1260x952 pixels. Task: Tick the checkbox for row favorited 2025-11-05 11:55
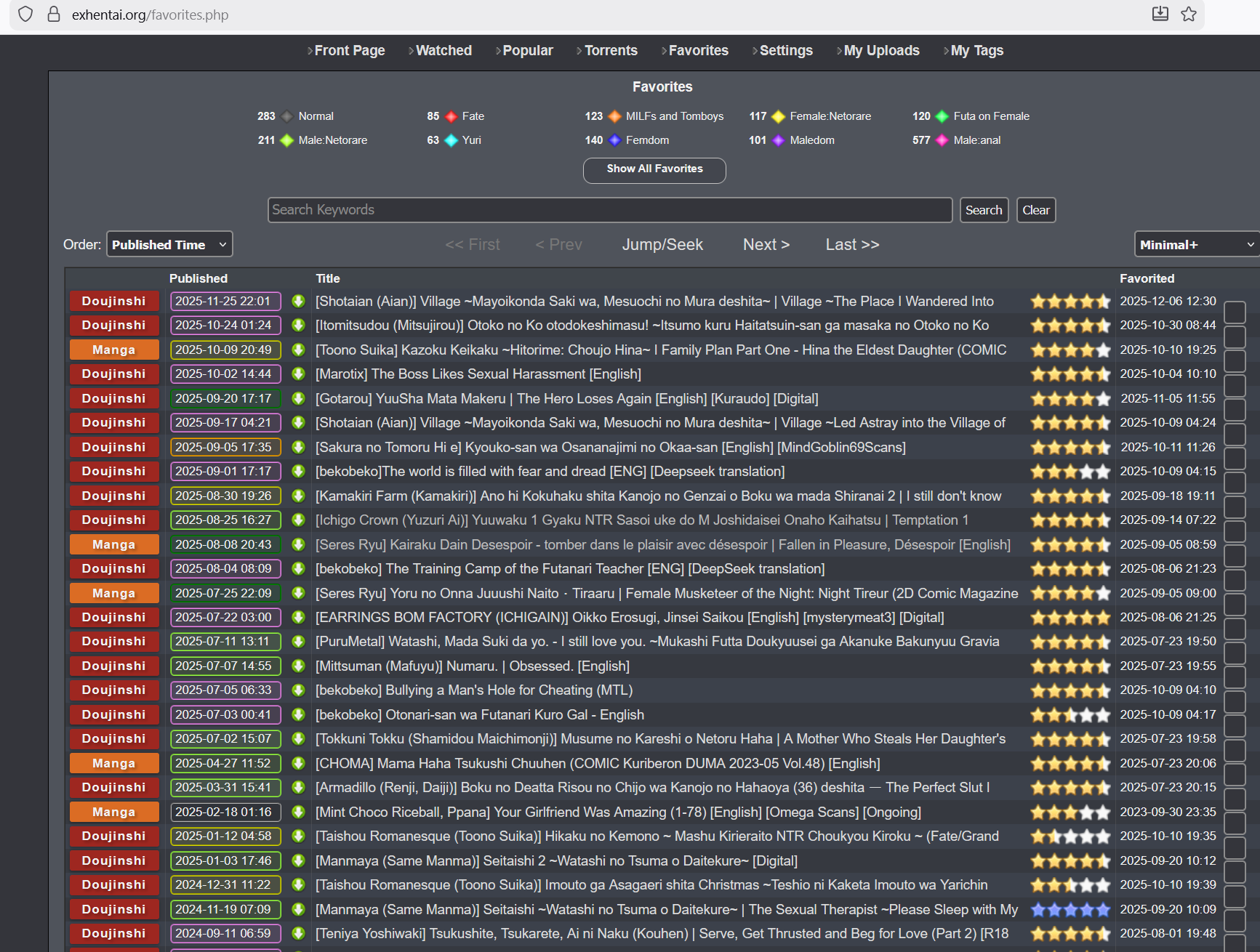coord(1235,410)
